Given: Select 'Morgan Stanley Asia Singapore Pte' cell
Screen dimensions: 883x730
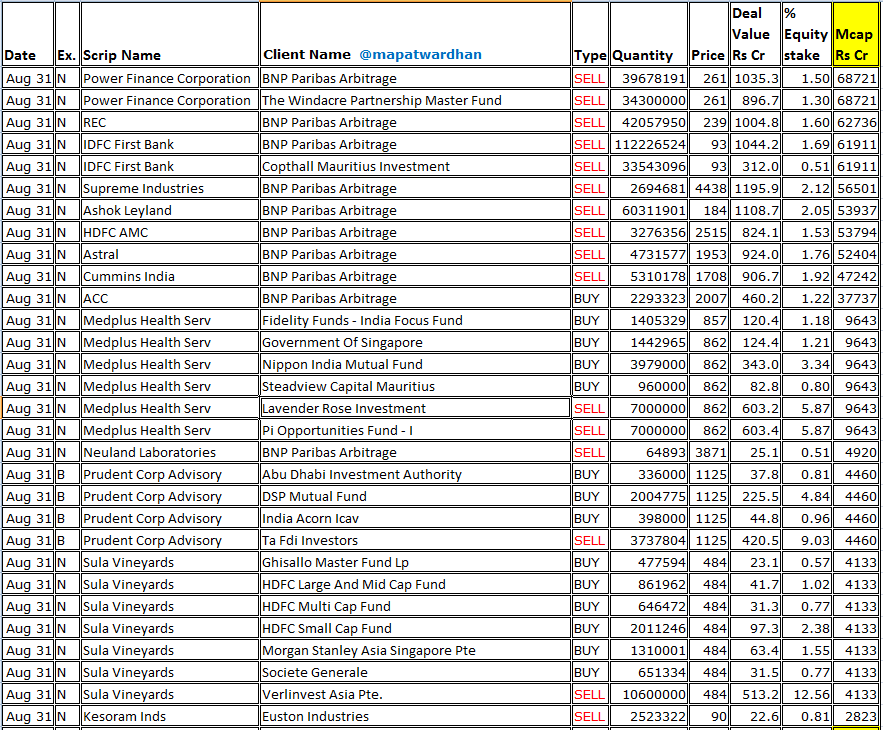Looking at the screenshot, I should click(x=415, y=649).
